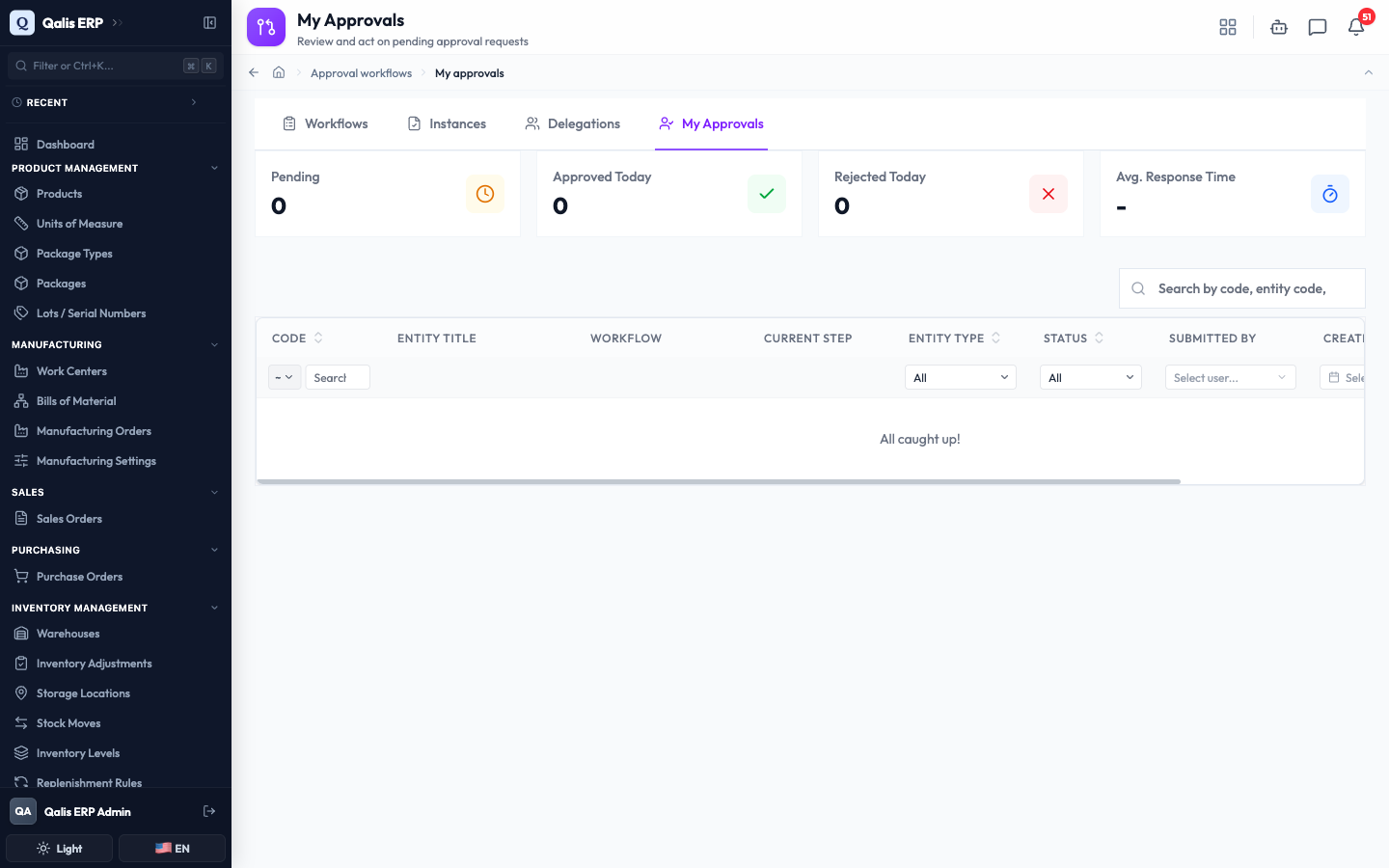Click the Code column search input
The height and width of the screenshot is (868, 1389).
338,377
